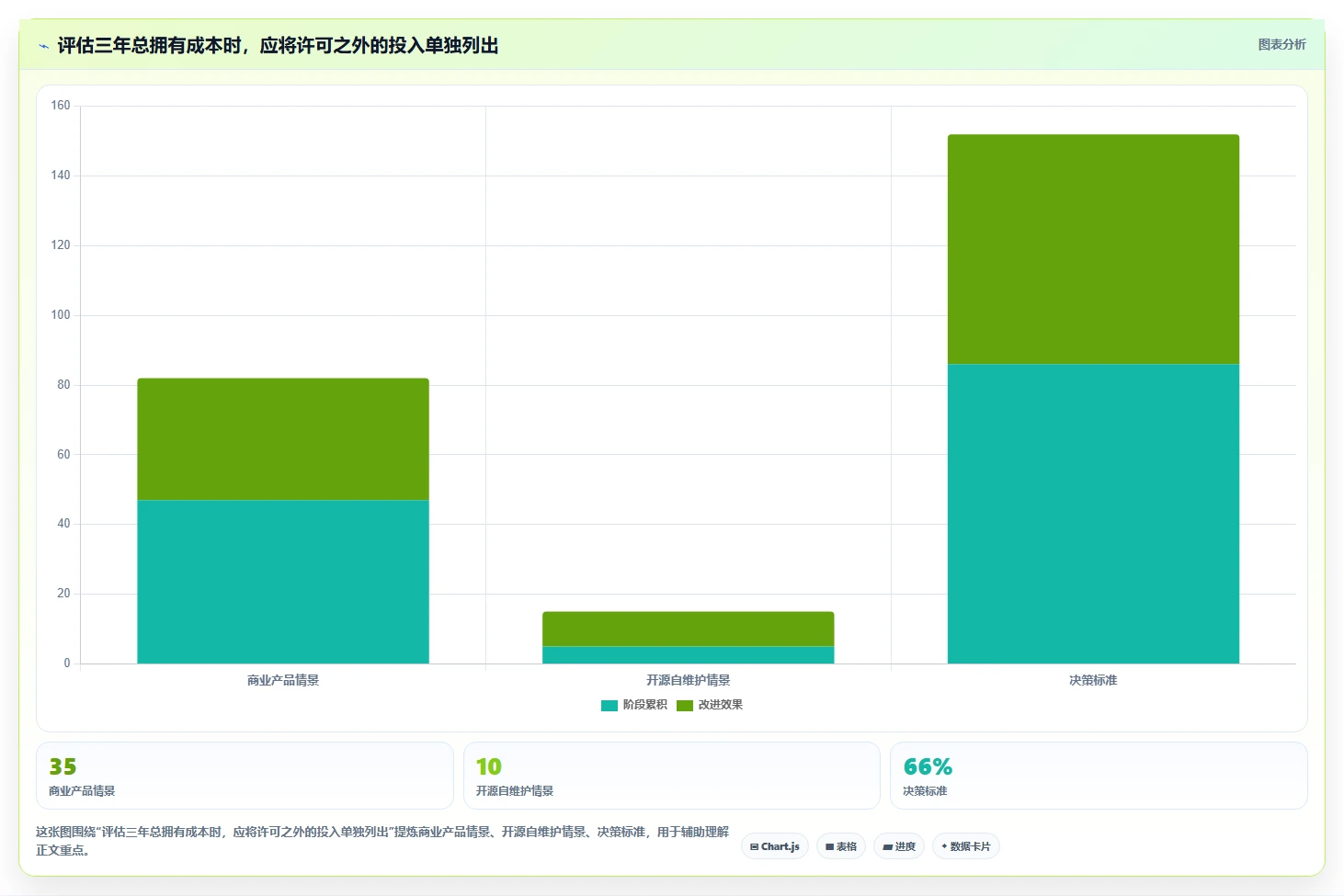The image size is (1344, 896).
Task: Click the 120 y-axis tick label
Action: point(61,245)
